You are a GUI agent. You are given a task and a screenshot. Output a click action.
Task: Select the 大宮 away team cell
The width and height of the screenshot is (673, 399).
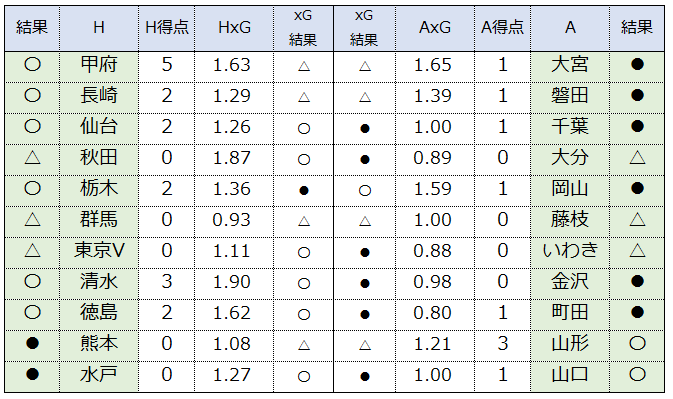pyautogui.click(x=570, y=65)
